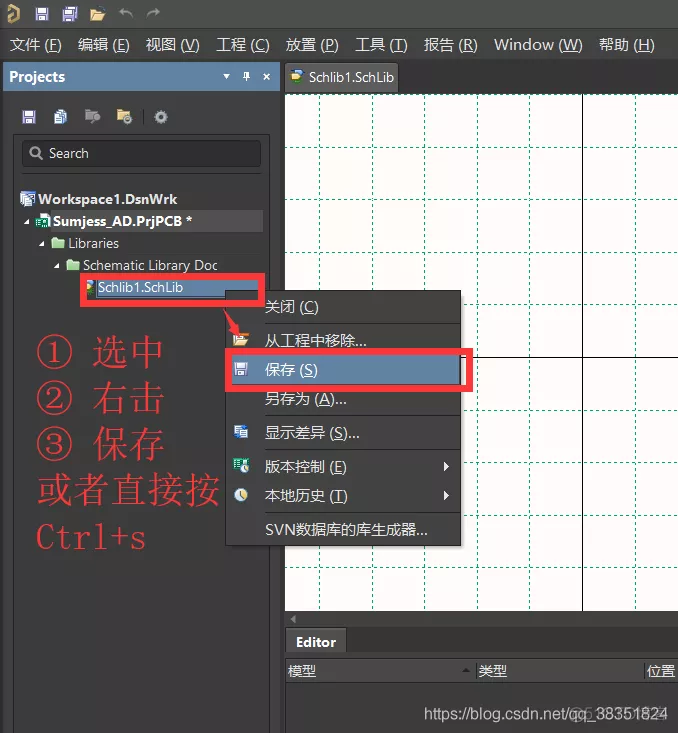
Task: Click the save icon beside 保存 (S)
Action: [x=241, y=369]
